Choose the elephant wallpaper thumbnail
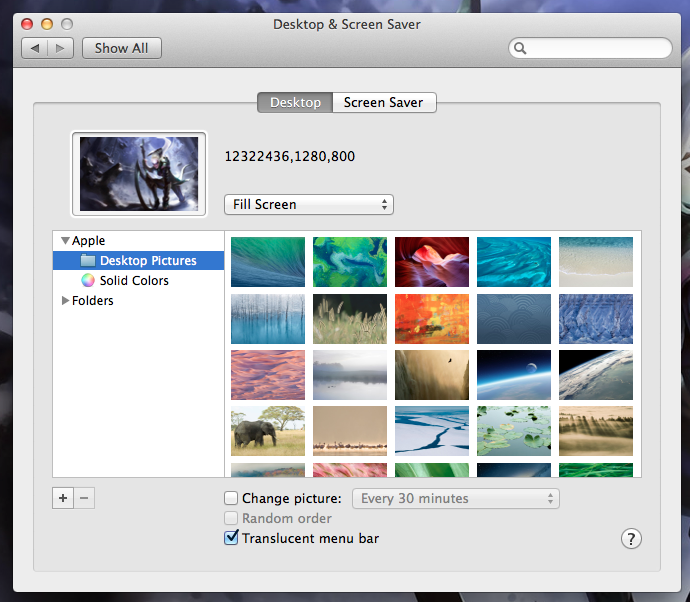Image resolution: width=690 pixels, height=602 pixels. click(x=268, y=431)
